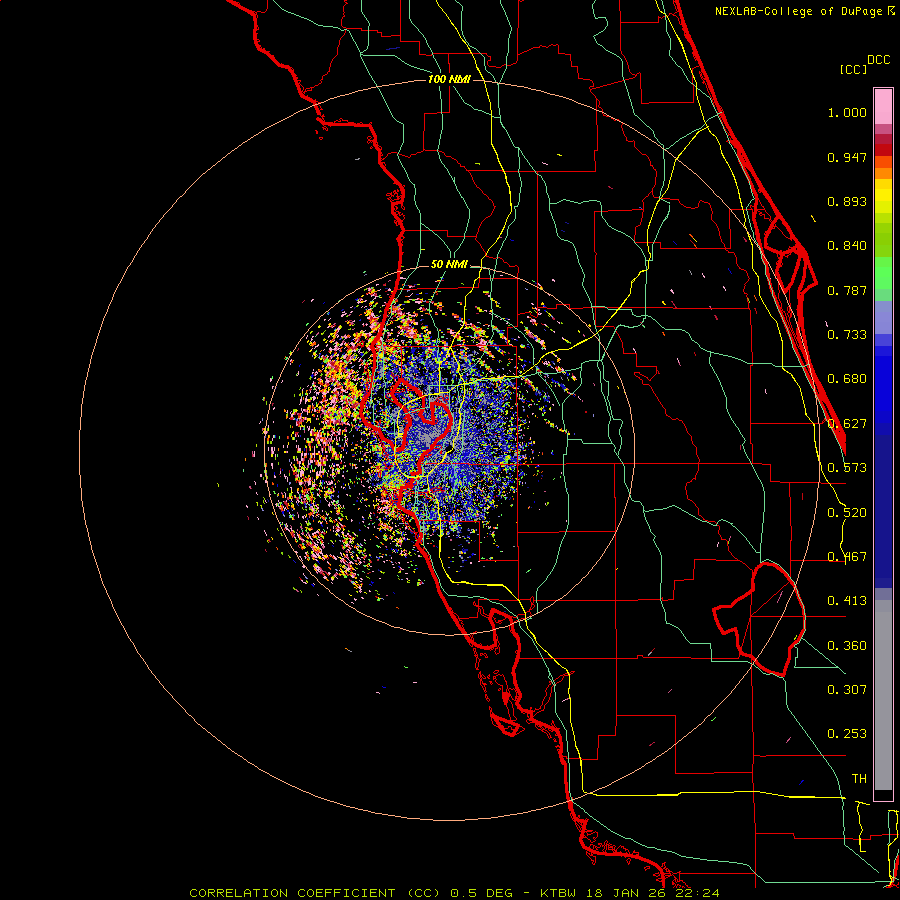Screen dimensions: 900x900
Task: Select the 0.520 scale value
Action: (847, 513)
